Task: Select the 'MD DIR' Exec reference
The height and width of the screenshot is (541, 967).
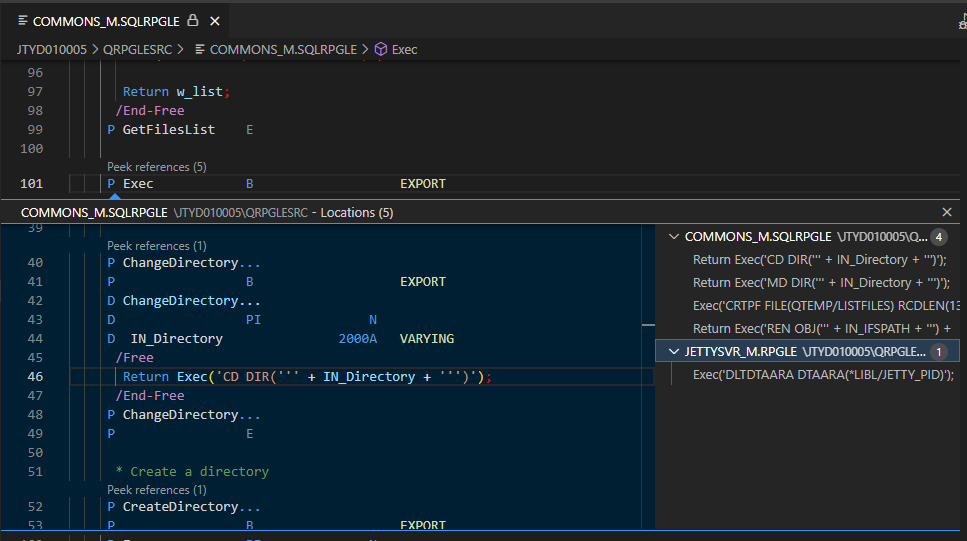Action: tap(820, 283)
